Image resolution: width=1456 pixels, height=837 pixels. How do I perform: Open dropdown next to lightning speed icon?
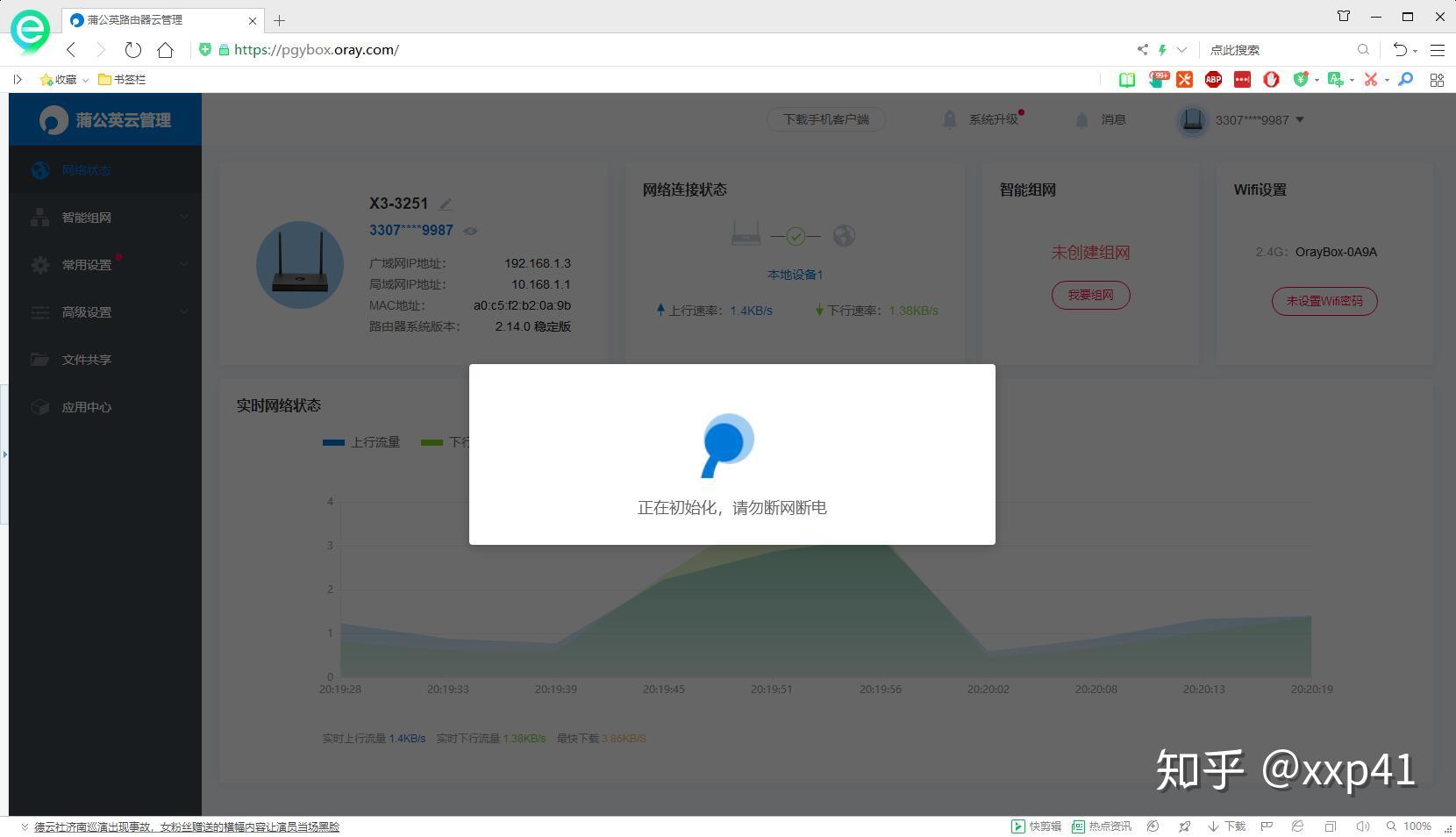pyautogui.click(x=1181, y=50)
